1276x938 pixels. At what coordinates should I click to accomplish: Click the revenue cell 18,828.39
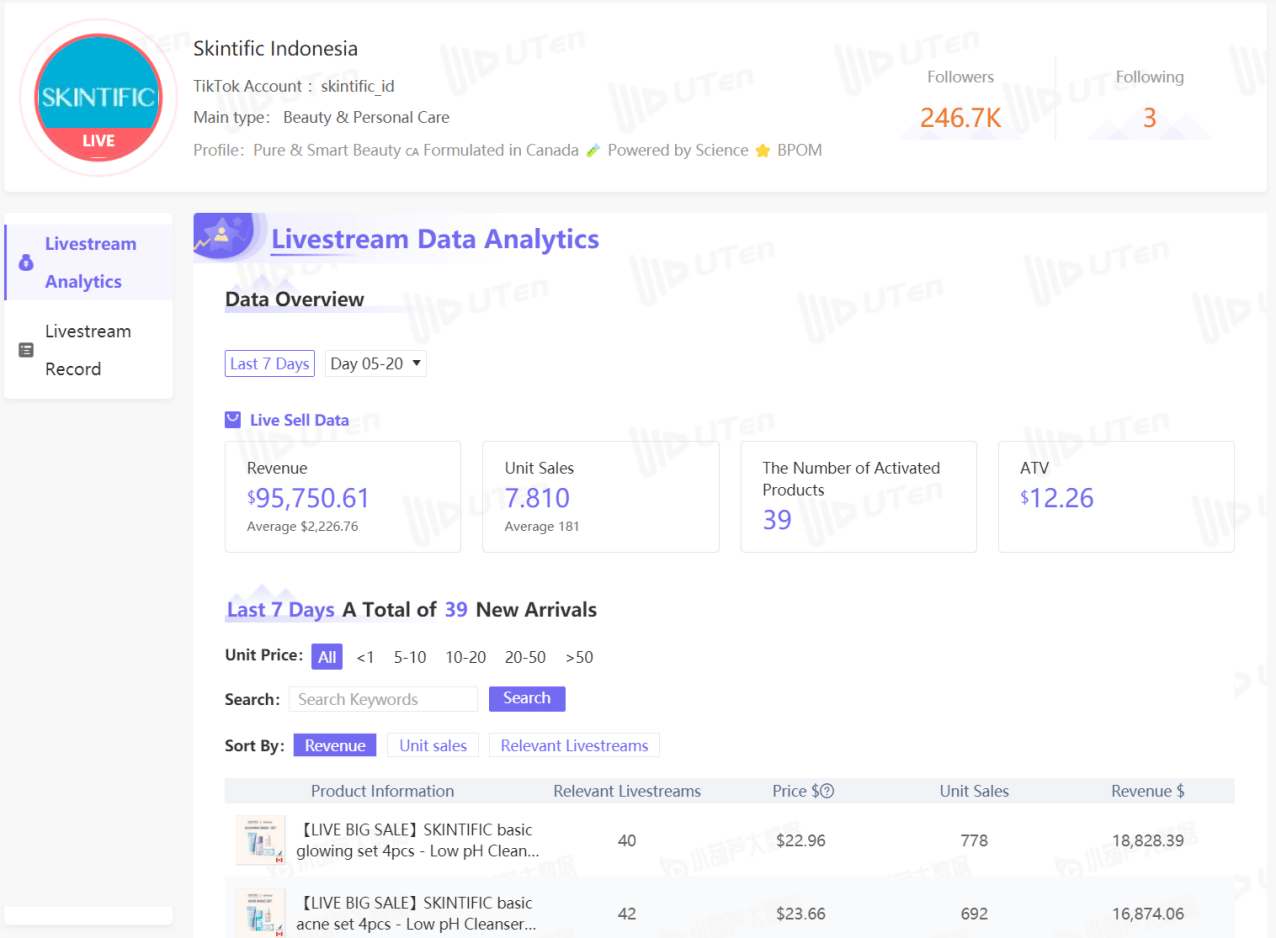pos(1148,841)
